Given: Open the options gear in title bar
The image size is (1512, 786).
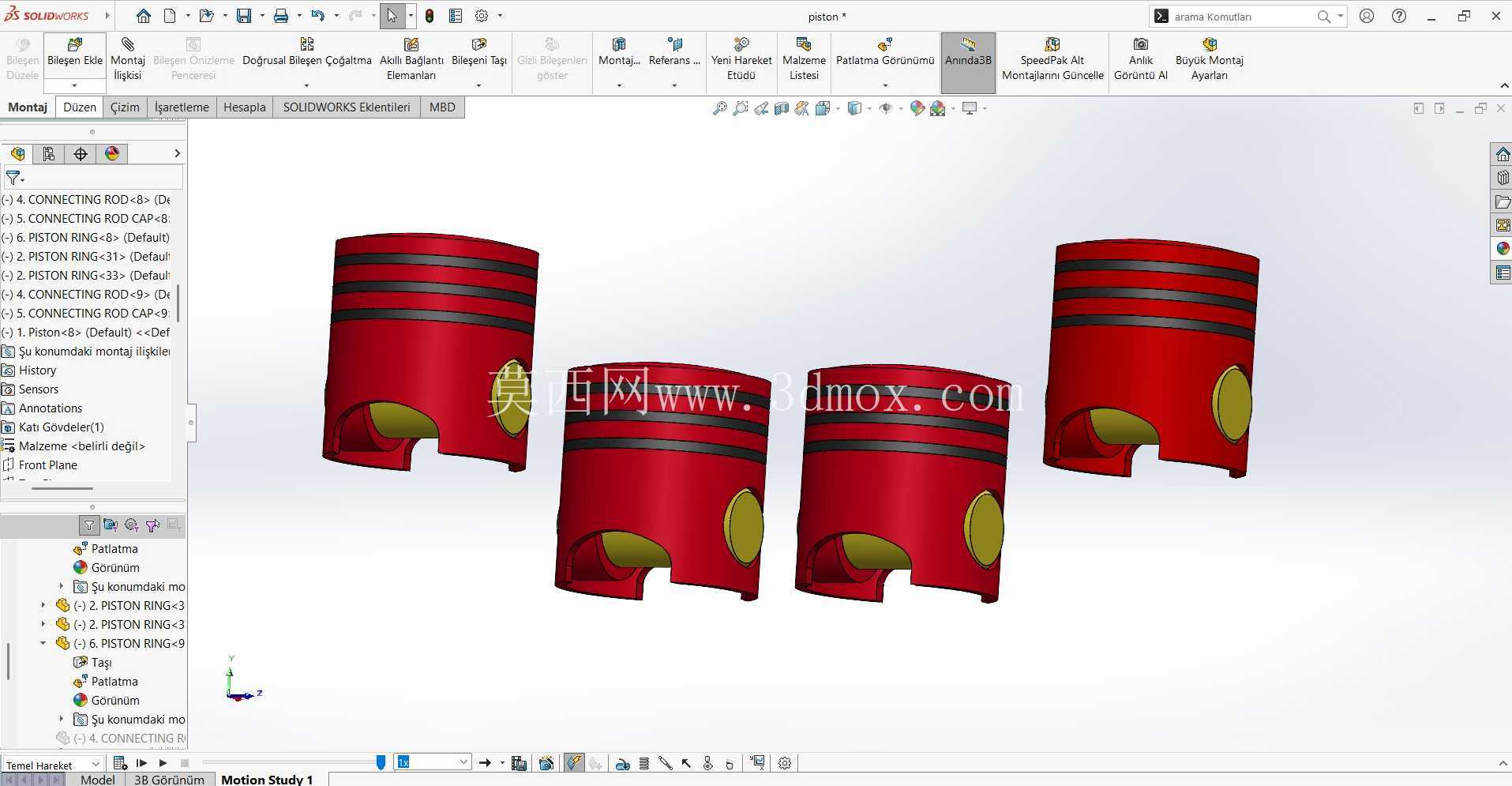Looking at the screenshot, I should 482,16.
